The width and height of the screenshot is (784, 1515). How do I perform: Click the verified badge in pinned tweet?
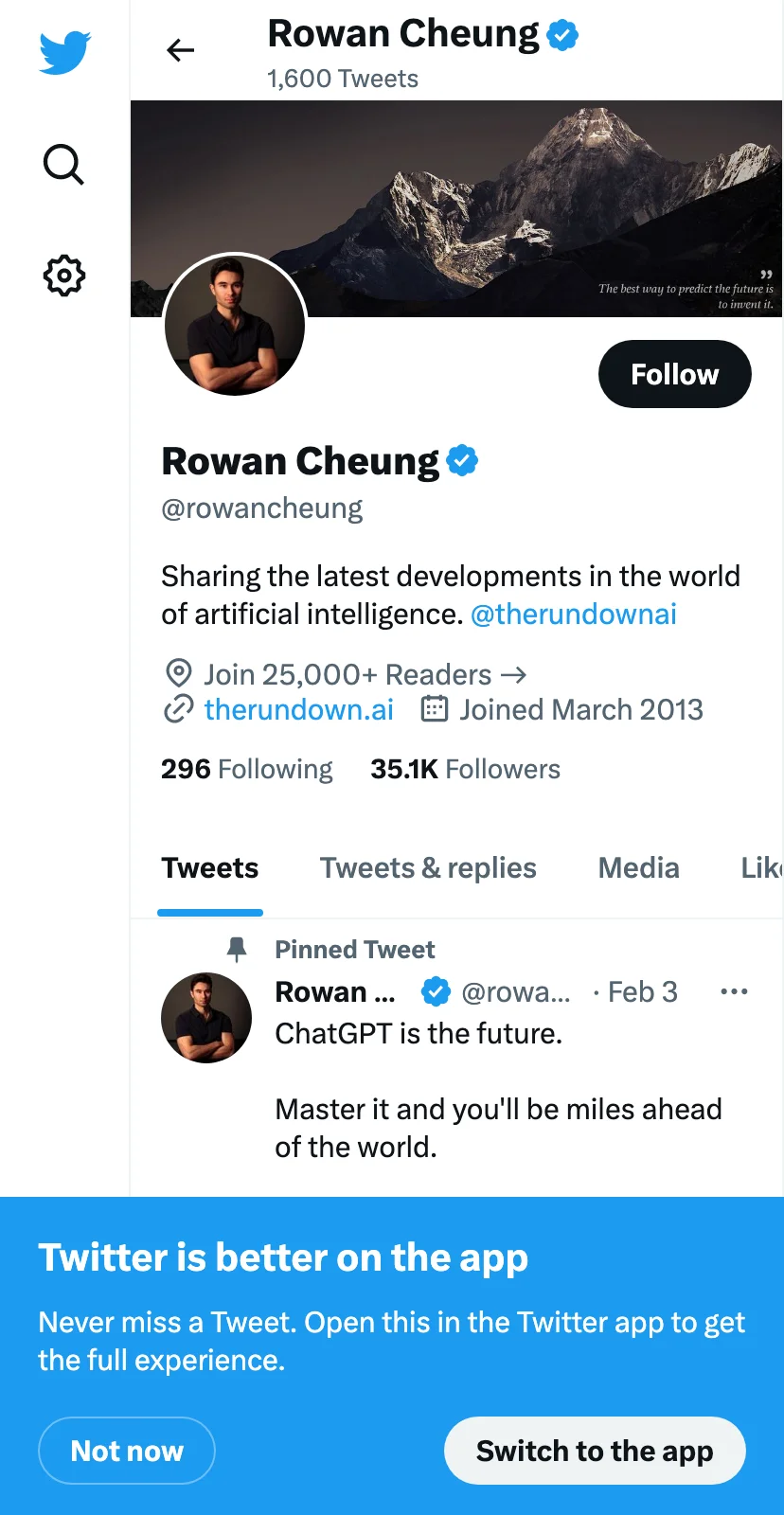click(436, 991)
